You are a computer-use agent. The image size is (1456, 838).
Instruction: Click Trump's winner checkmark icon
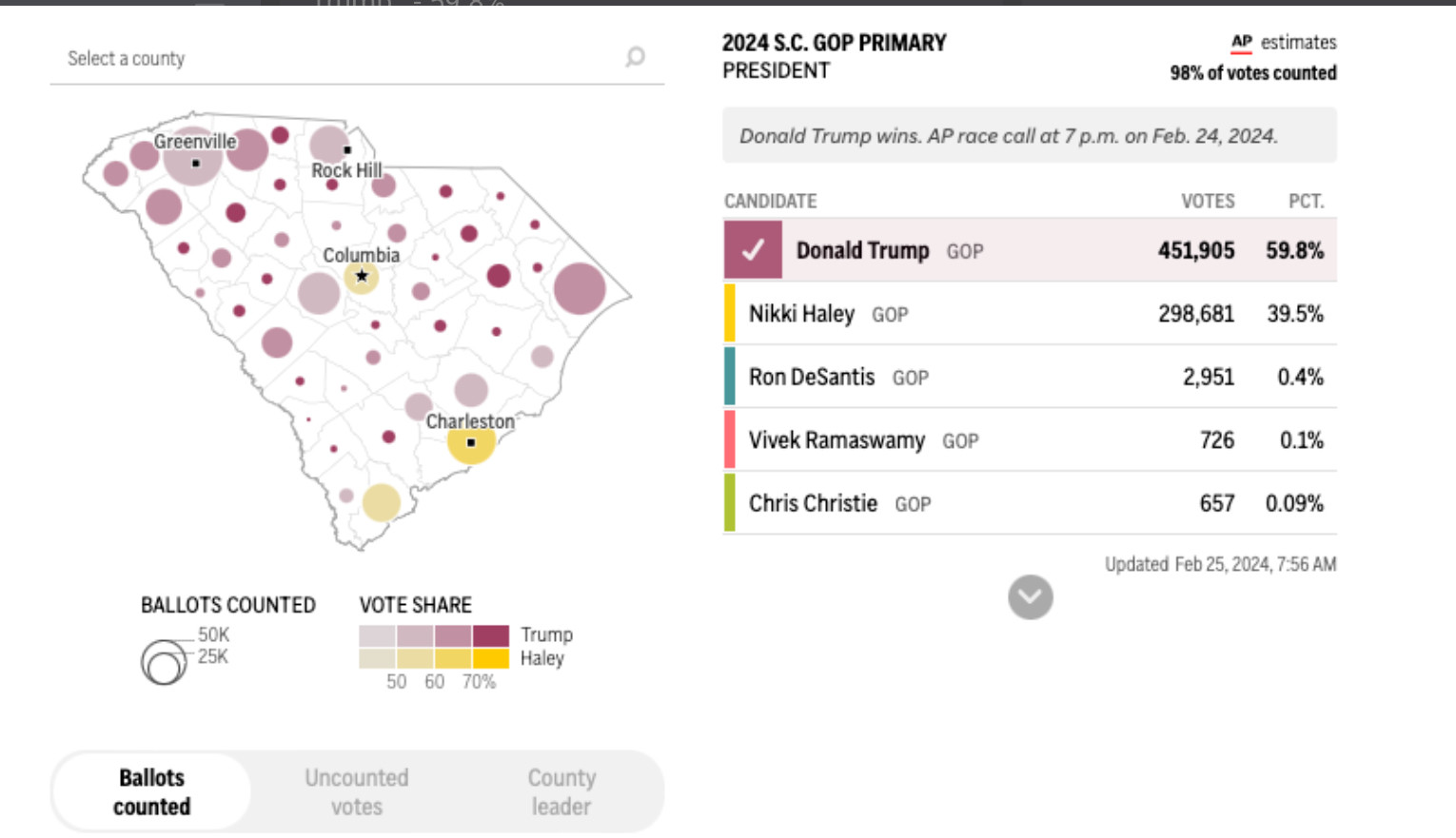(x=753, y=250)
